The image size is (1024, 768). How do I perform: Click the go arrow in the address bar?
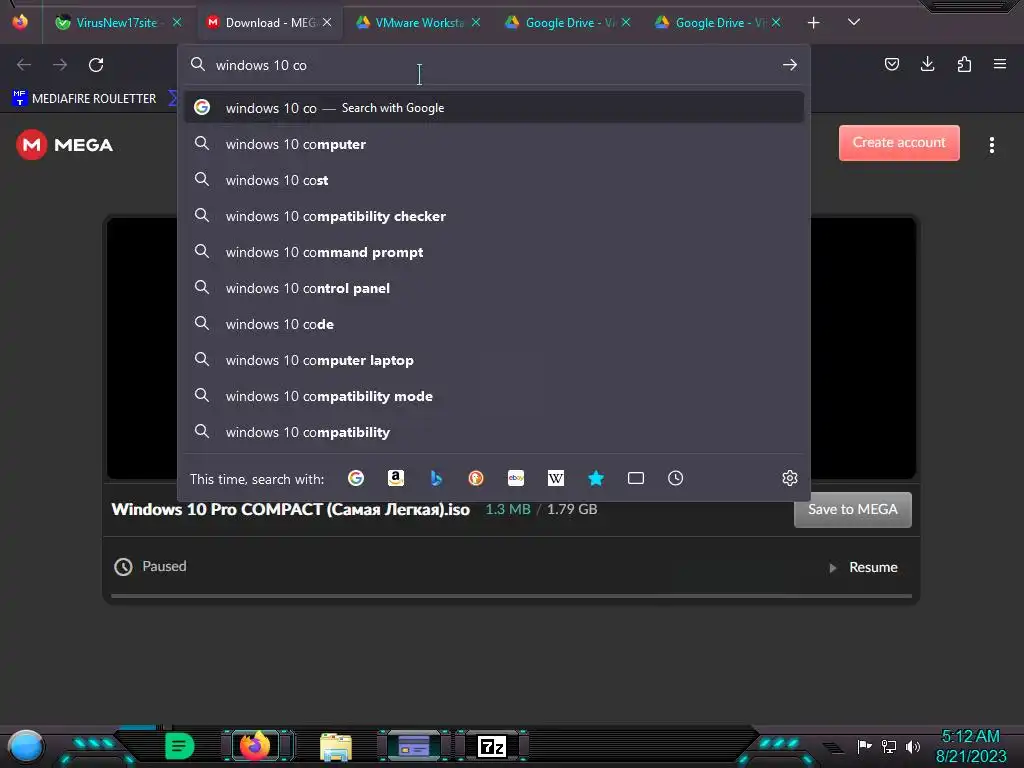click(x=790, y=65)
